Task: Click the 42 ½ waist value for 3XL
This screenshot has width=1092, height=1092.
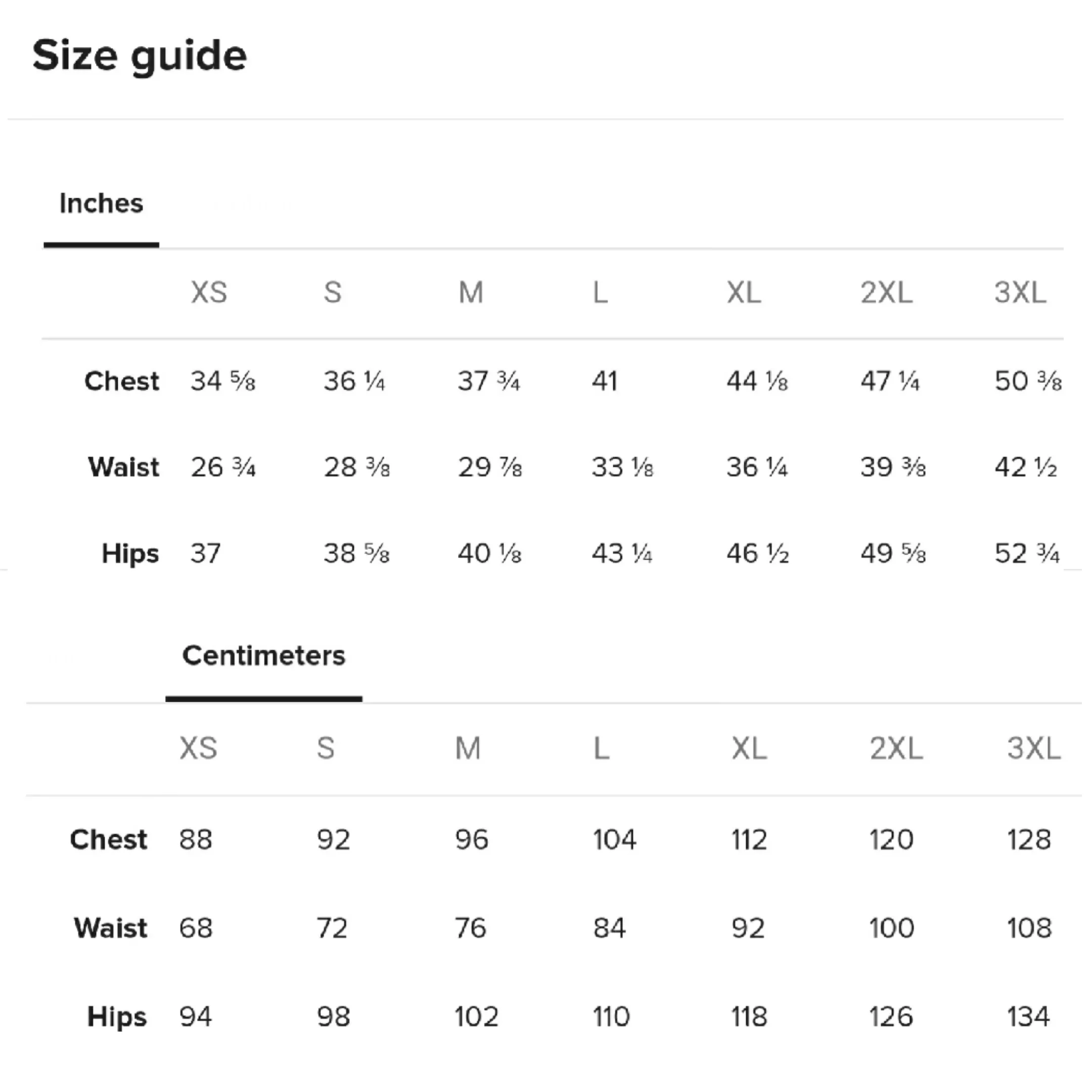Action: click(1026, 467)
